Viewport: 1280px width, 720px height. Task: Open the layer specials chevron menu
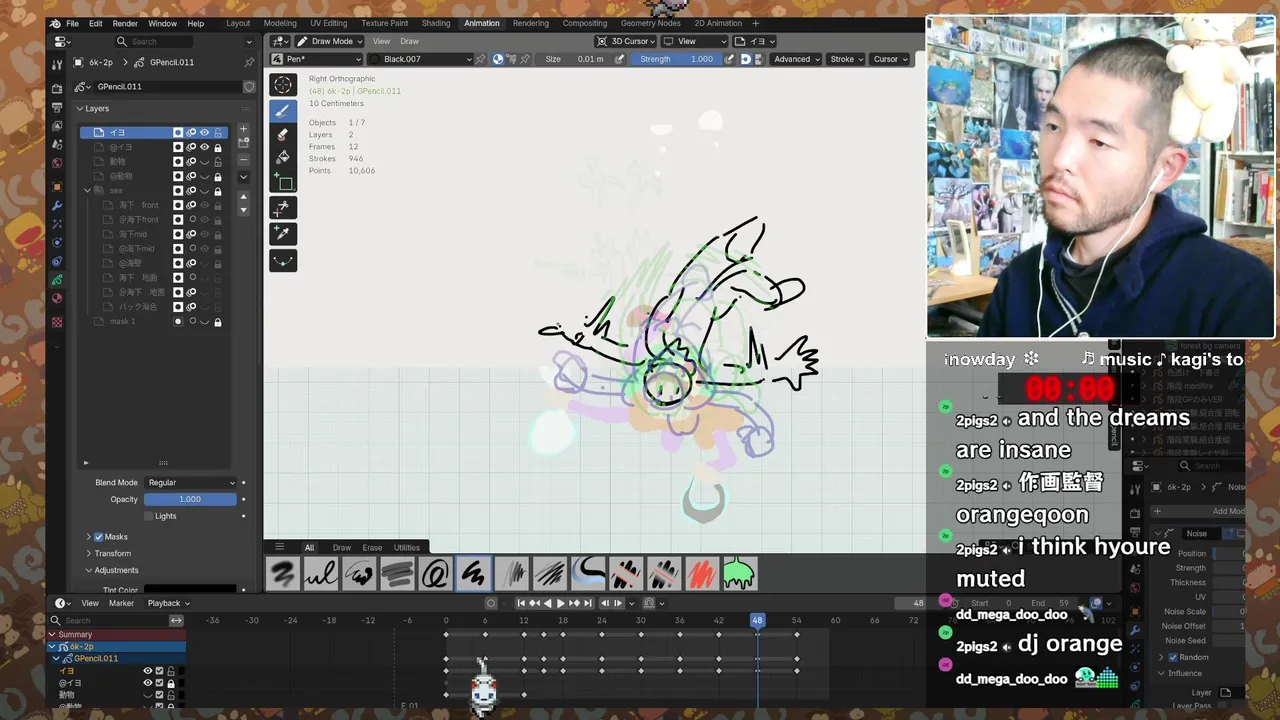coord(243,177)
